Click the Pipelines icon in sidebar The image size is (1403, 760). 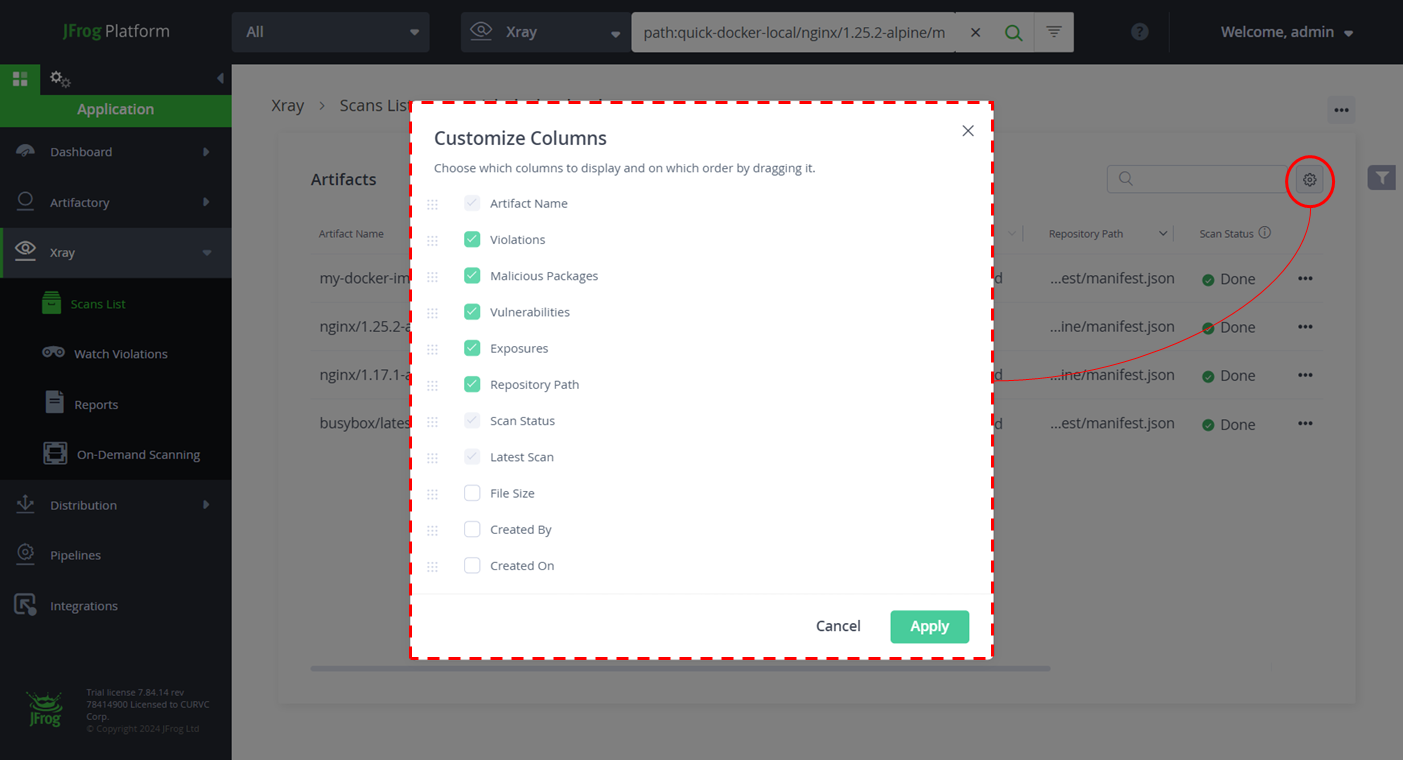(x=25, y=554)
